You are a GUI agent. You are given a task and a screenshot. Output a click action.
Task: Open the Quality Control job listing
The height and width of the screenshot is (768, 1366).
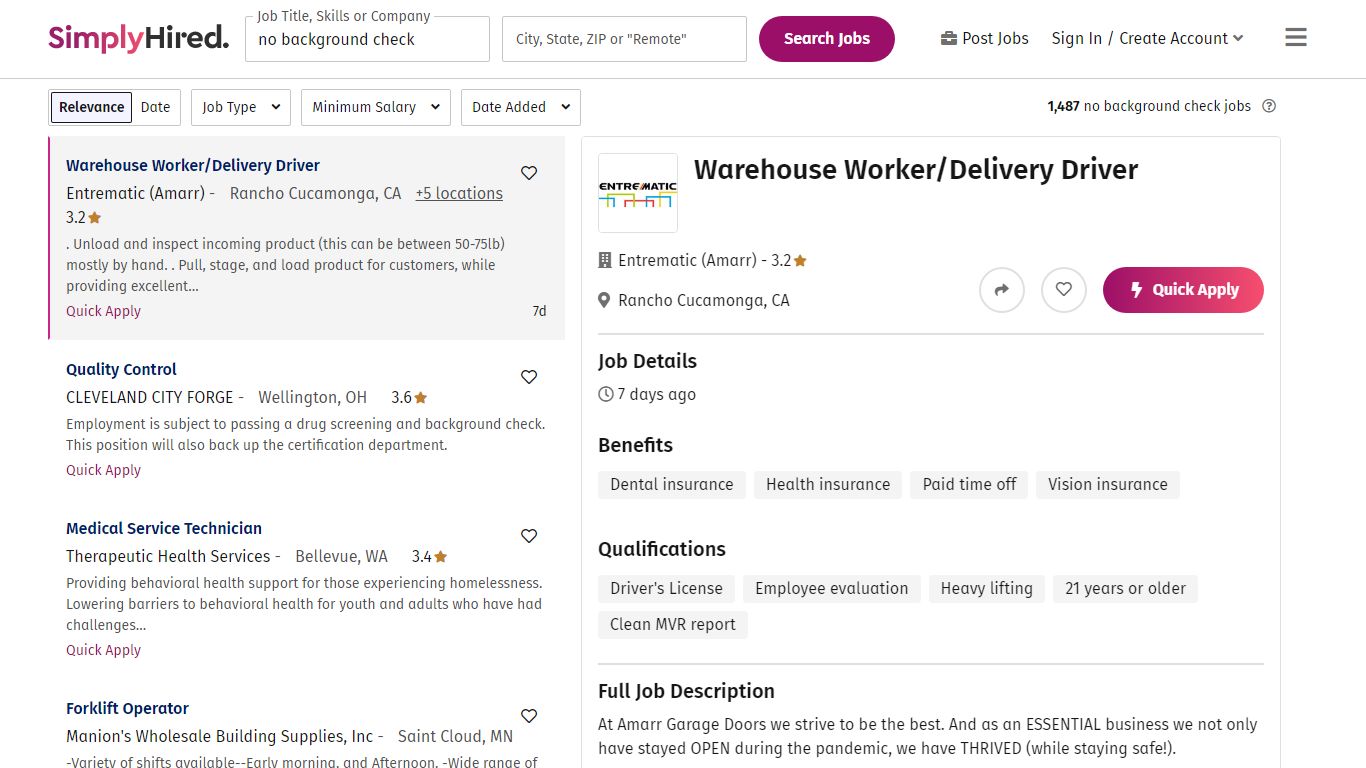point(121,369)
